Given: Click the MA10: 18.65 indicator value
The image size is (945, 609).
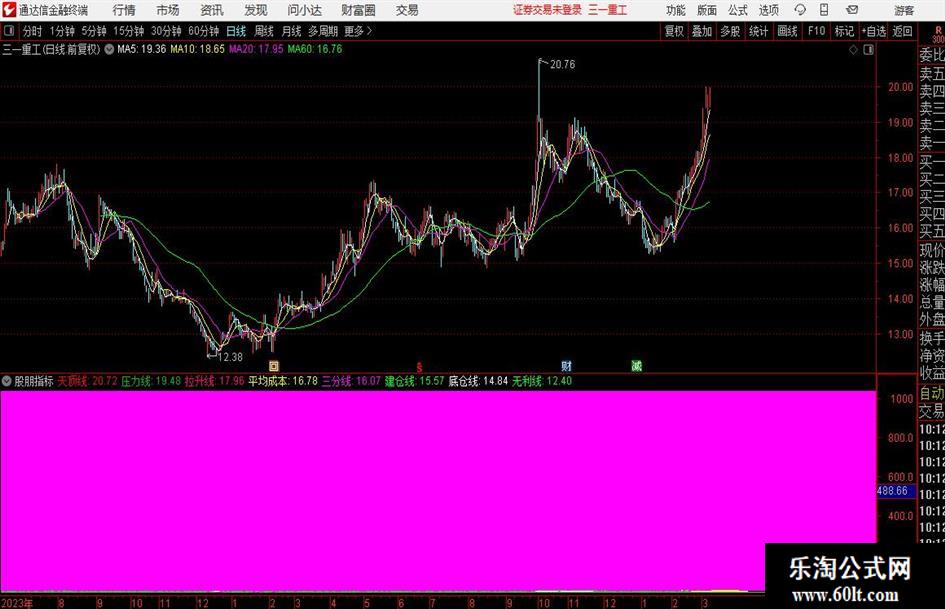Looking at the screenshot, I should point(198,49).
